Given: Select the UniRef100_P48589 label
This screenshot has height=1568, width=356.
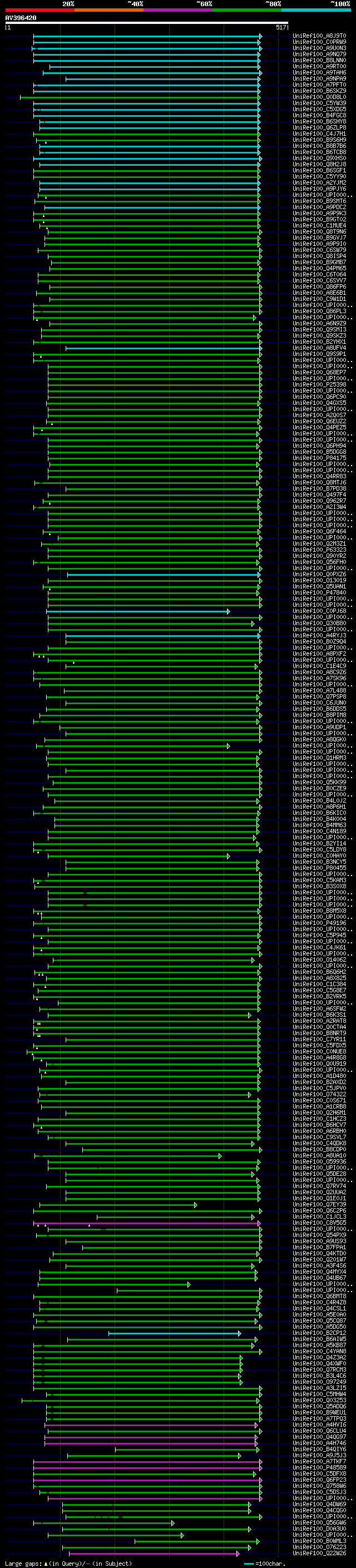Looking at the screenshot, I should tap(319, 1467).
